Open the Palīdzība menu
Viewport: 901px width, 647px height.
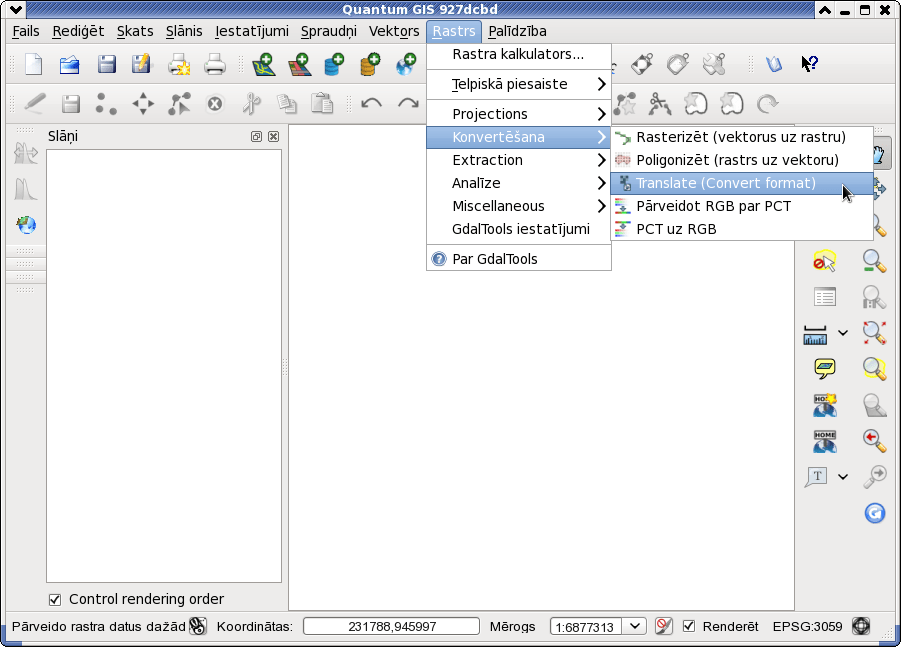pyautogui.click(x=517, y=31)
